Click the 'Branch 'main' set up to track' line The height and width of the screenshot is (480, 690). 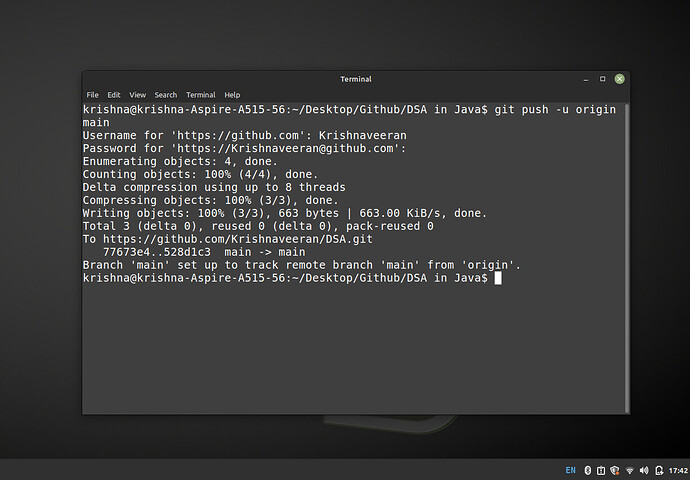pos(302,265)
